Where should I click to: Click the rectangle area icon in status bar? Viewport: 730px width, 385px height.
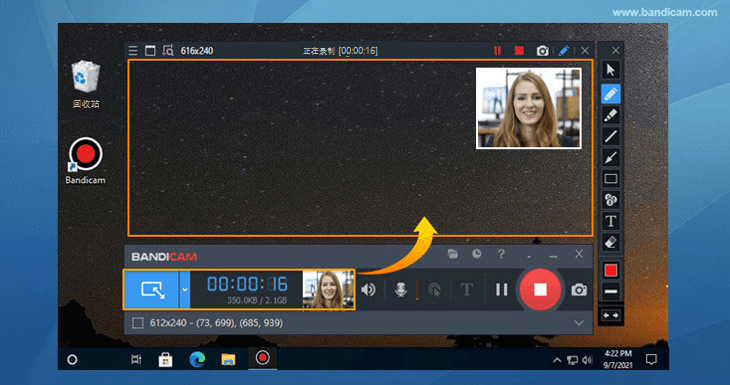pos(137,323)
